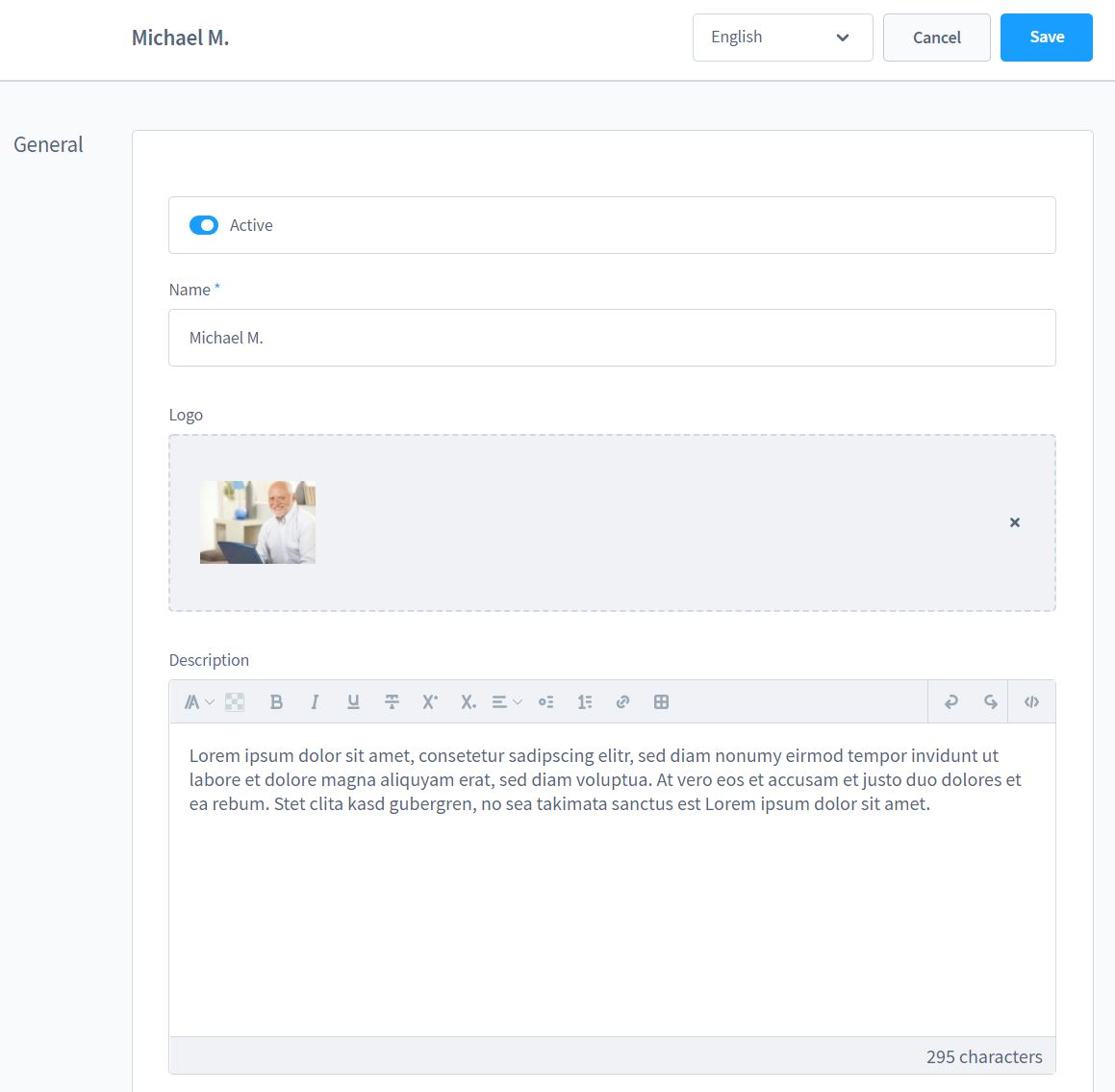Insert a hyperlink via link icon

pos(622,702)
